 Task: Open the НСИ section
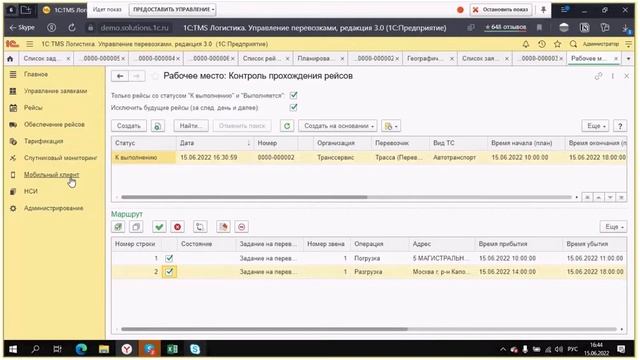[31, 191]
